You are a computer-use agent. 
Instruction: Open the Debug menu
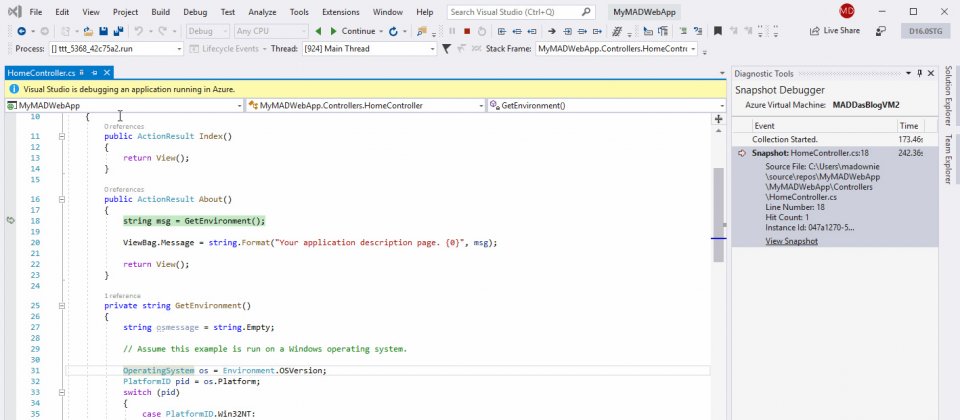click(195, 12)
